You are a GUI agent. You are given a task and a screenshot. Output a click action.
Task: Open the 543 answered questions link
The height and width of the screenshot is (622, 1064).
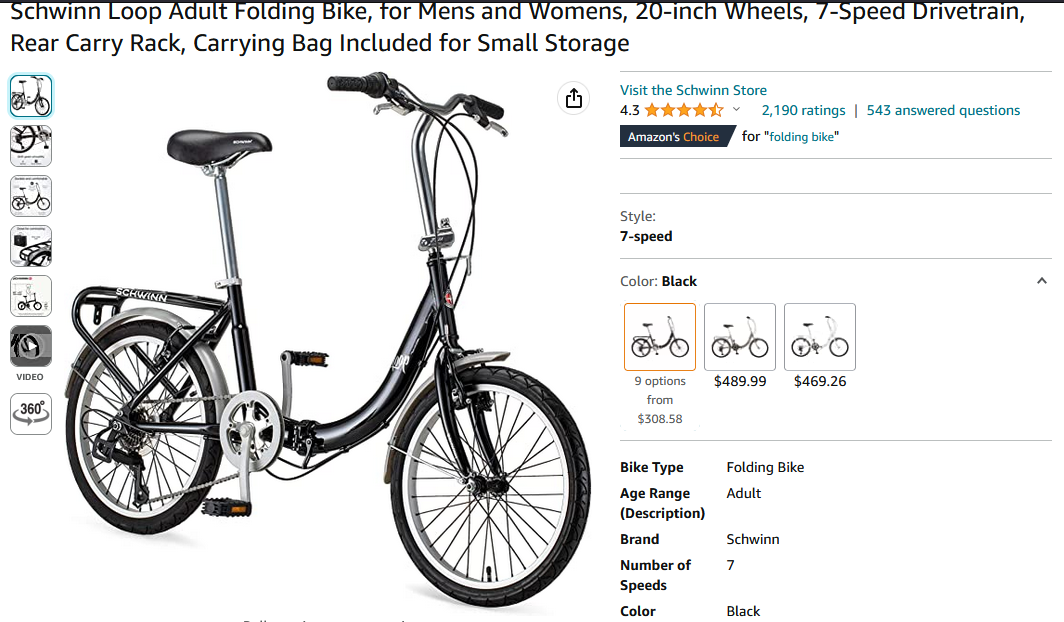tap(943, 110)
